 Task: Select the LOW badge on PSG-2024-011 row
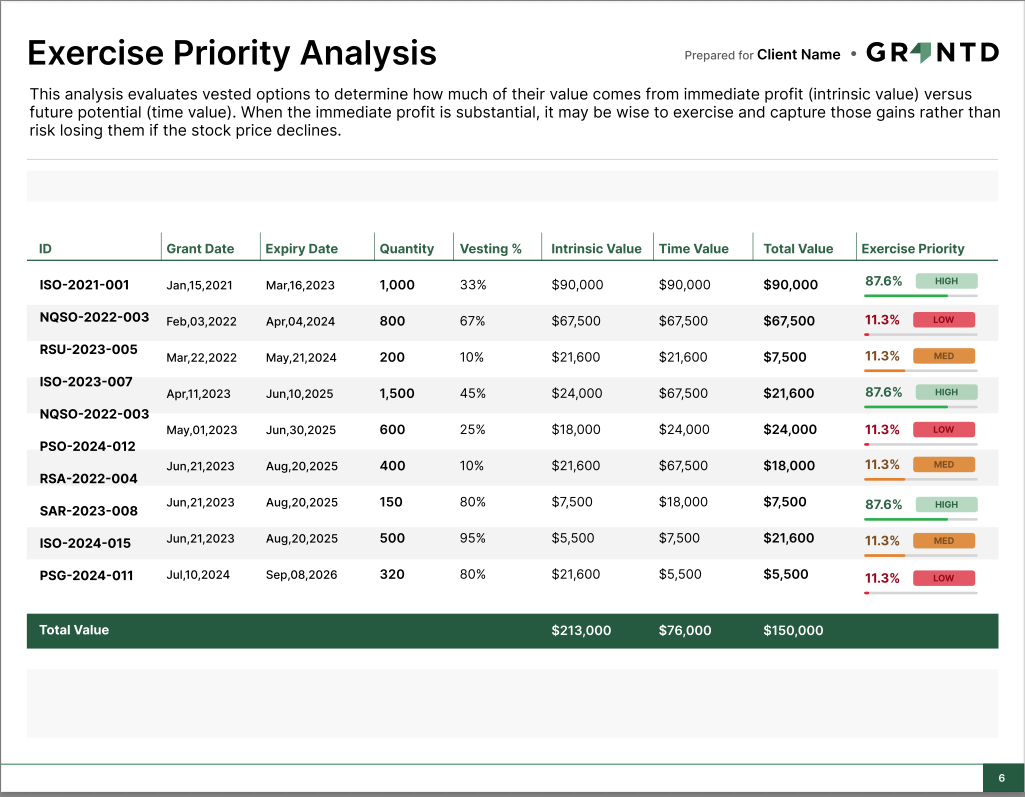[x=944, y=577]
